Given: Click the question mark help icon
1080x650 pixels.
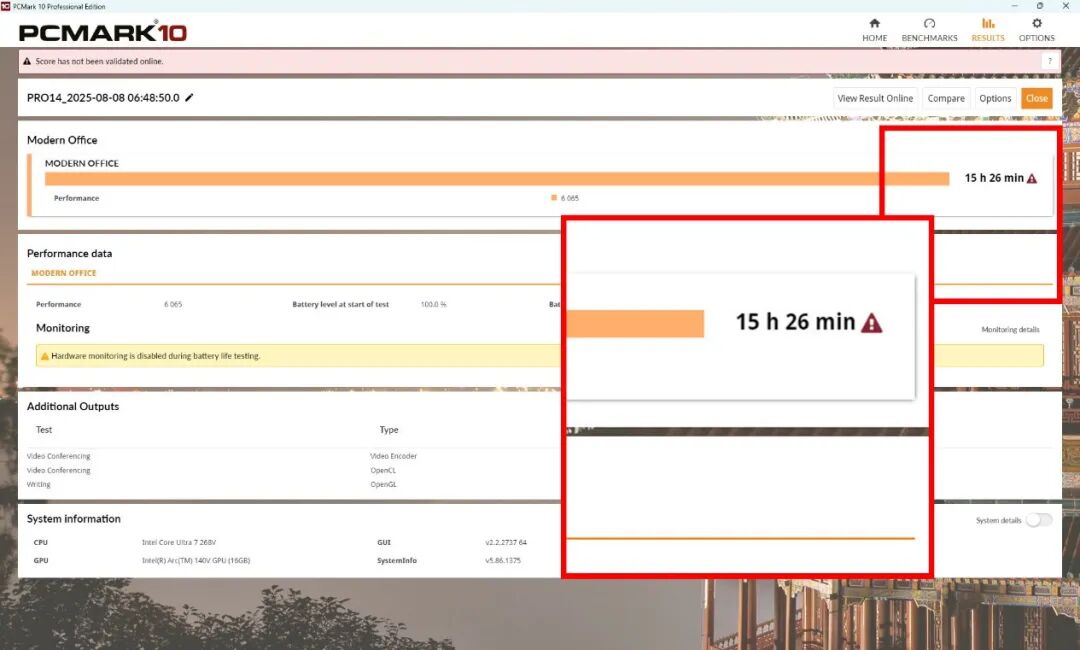Looking at the screenshot, I should pyautogui.click(x=1049, y=61).
